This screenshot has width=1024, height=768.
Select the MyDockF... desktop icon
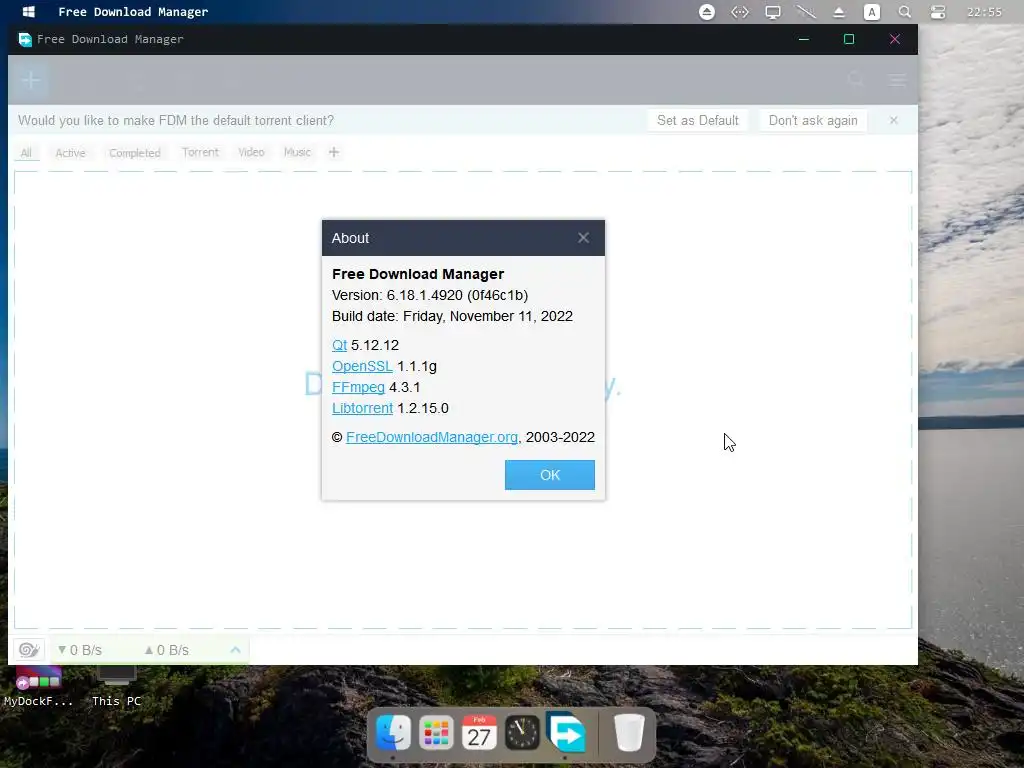tap(39, 686)
